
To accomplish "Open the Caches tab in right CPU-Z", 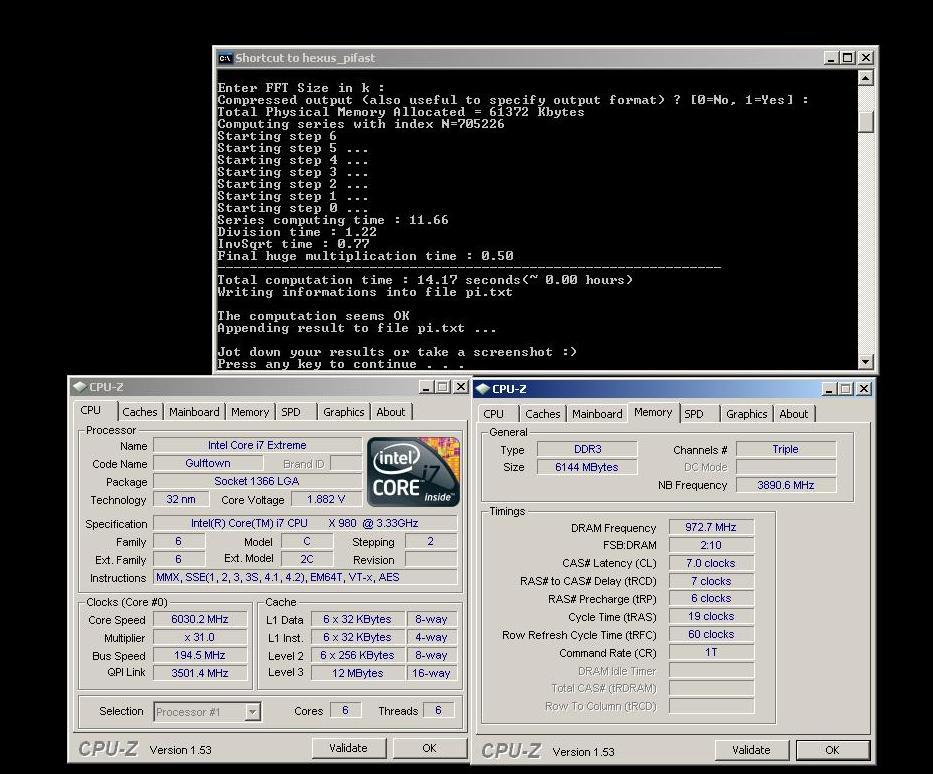I will pyautogui.click(x=543, y=413).
